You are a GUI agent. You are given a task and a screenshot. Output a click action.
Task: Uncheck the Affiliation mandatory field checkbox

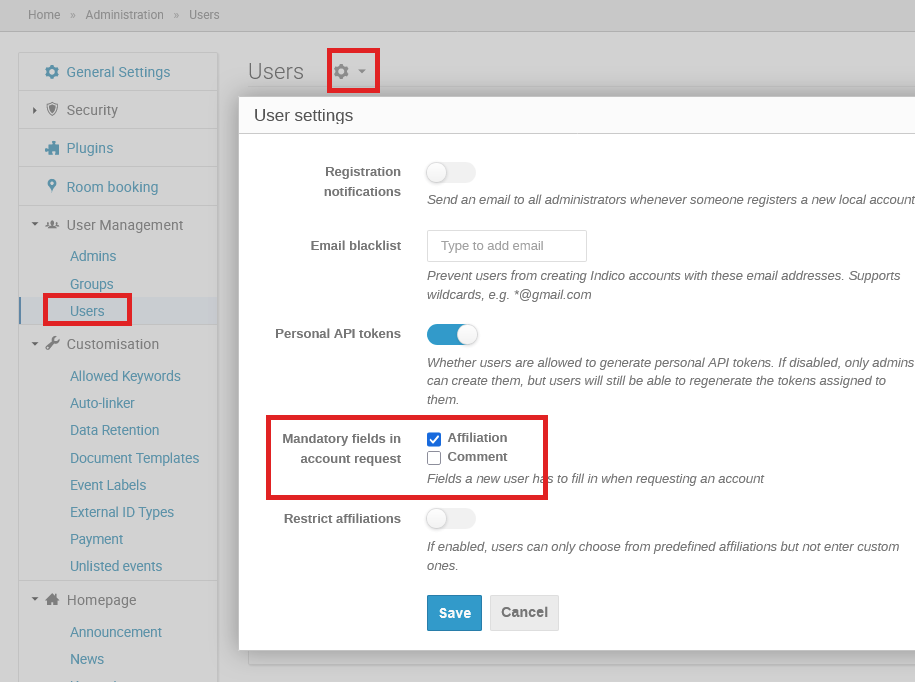coord(434,439)
